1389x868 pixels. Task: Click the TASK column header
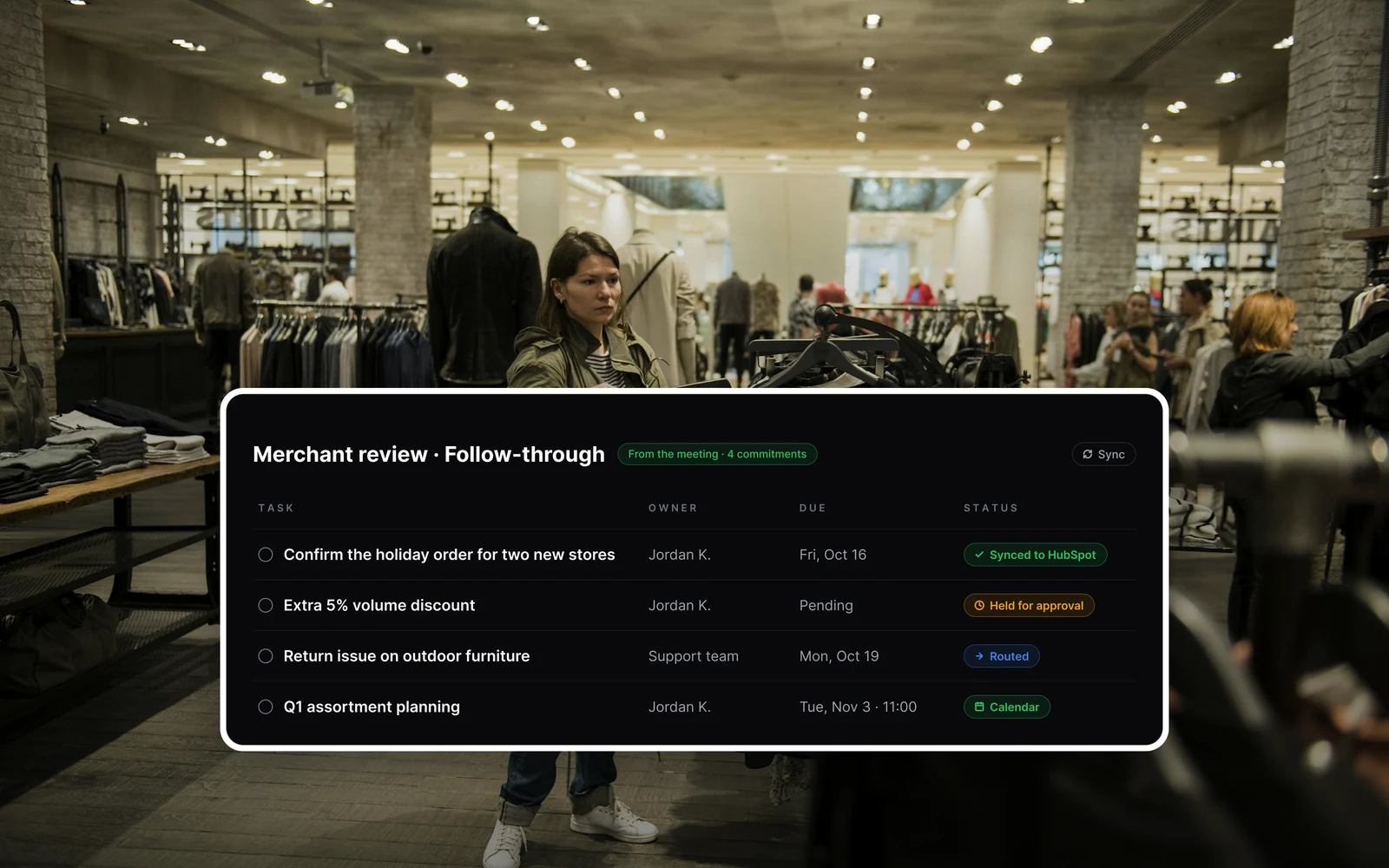coord(276,508)
